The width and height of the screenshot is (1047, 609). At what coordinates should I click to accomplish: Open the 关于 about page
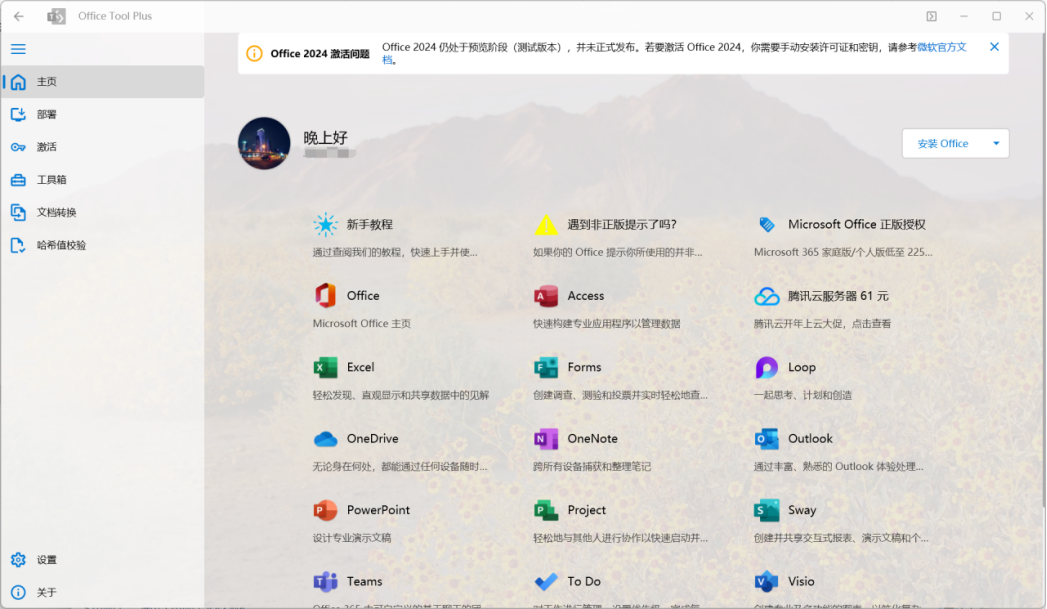[x=103, y=592]
